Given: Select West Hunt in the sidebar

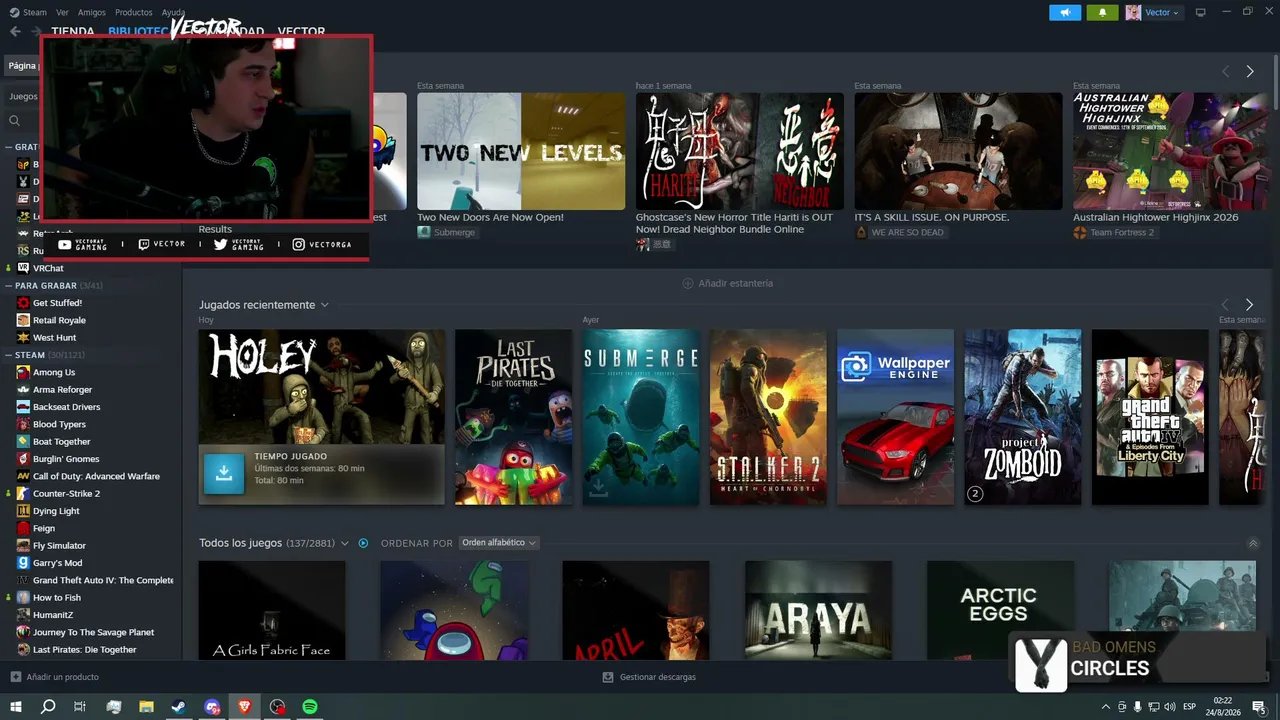Looking at the screenshot, I should (x=54, y=338).
